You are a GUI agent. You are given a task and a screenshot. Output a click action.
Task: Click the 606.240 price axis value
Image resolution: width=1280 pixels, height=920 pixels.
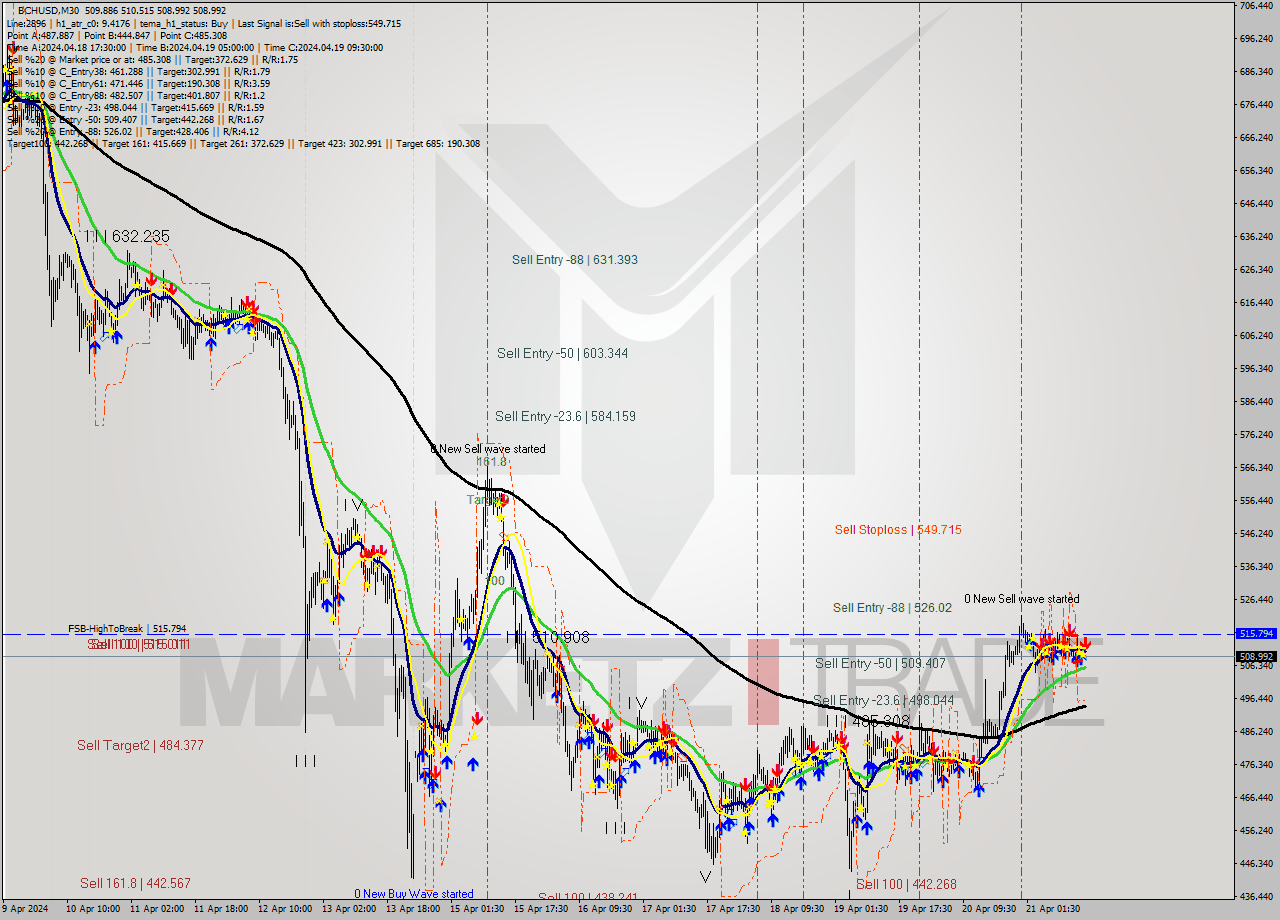point(1256,336)
